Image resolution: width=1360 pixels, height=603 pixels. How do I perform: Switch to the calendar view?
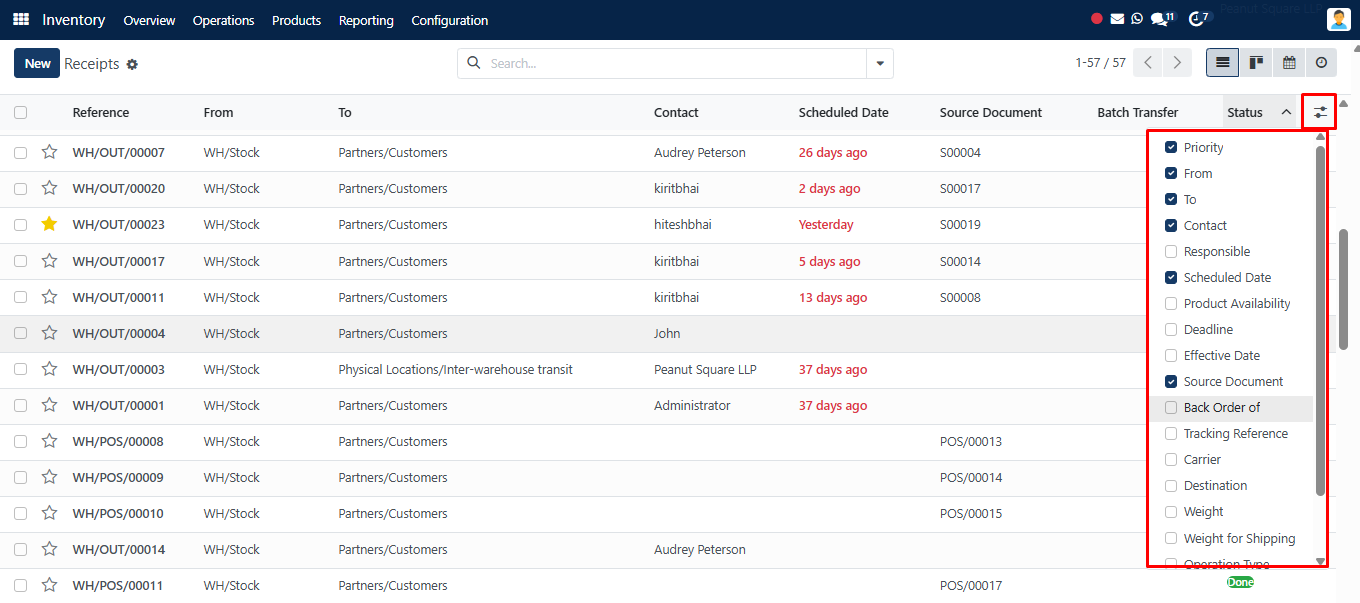[1289, 63]
